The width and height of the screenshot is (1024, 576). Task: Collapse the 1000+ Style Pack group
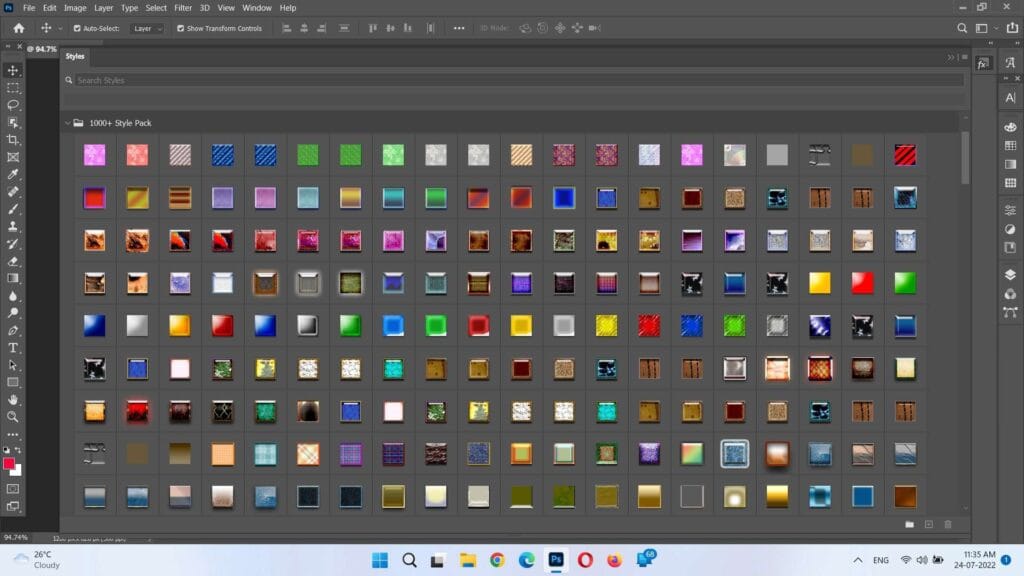tap(67, 123)
